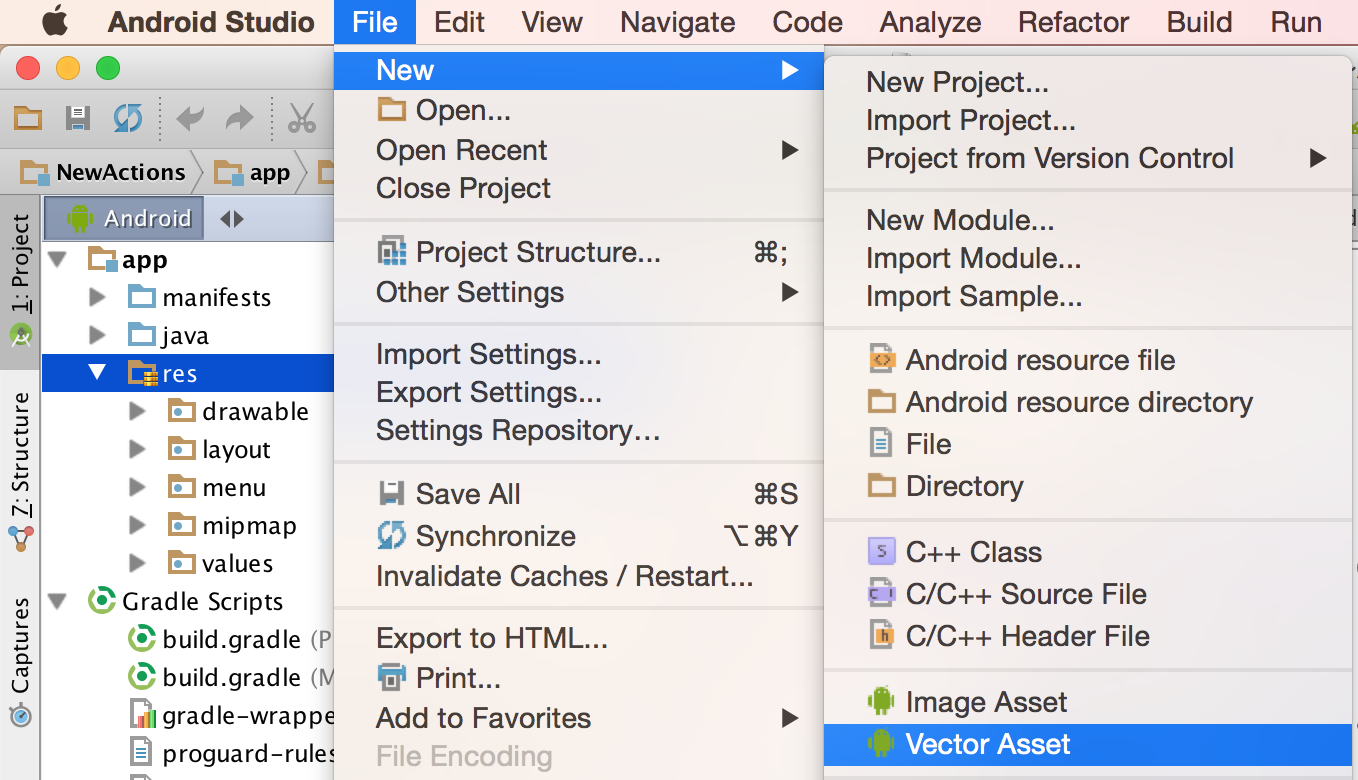Open the Android project view dropdown

[x=134, y=218]
